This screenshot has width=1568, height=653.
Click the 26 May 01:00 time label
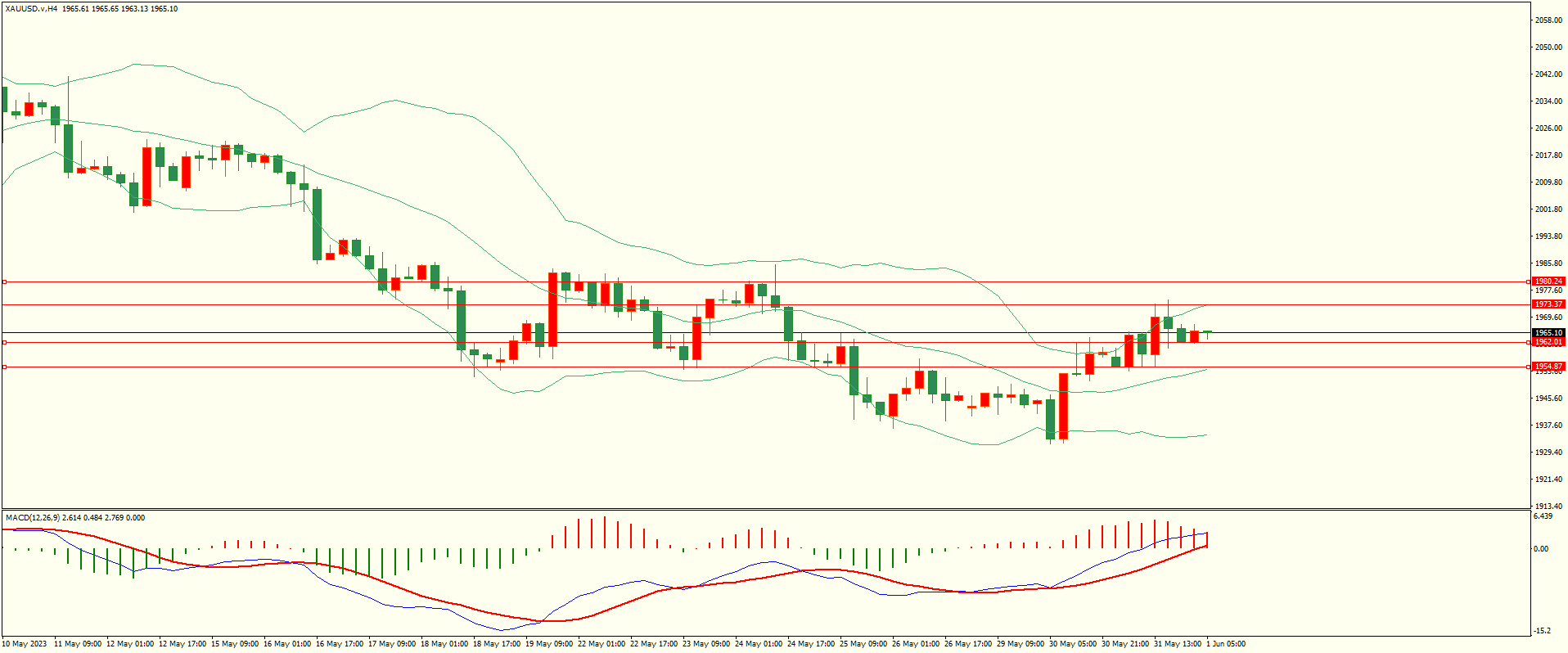click(x=915, y=644)
